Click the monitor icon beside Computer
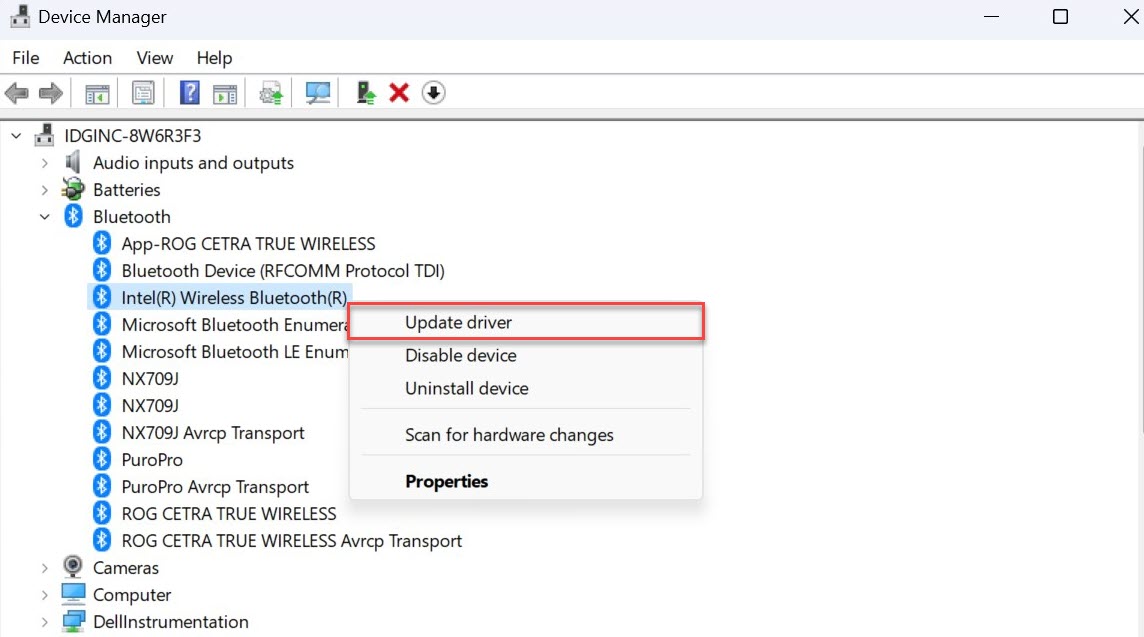The width and height of the screenshot is (1144, 637). click(x=73, y=594)
